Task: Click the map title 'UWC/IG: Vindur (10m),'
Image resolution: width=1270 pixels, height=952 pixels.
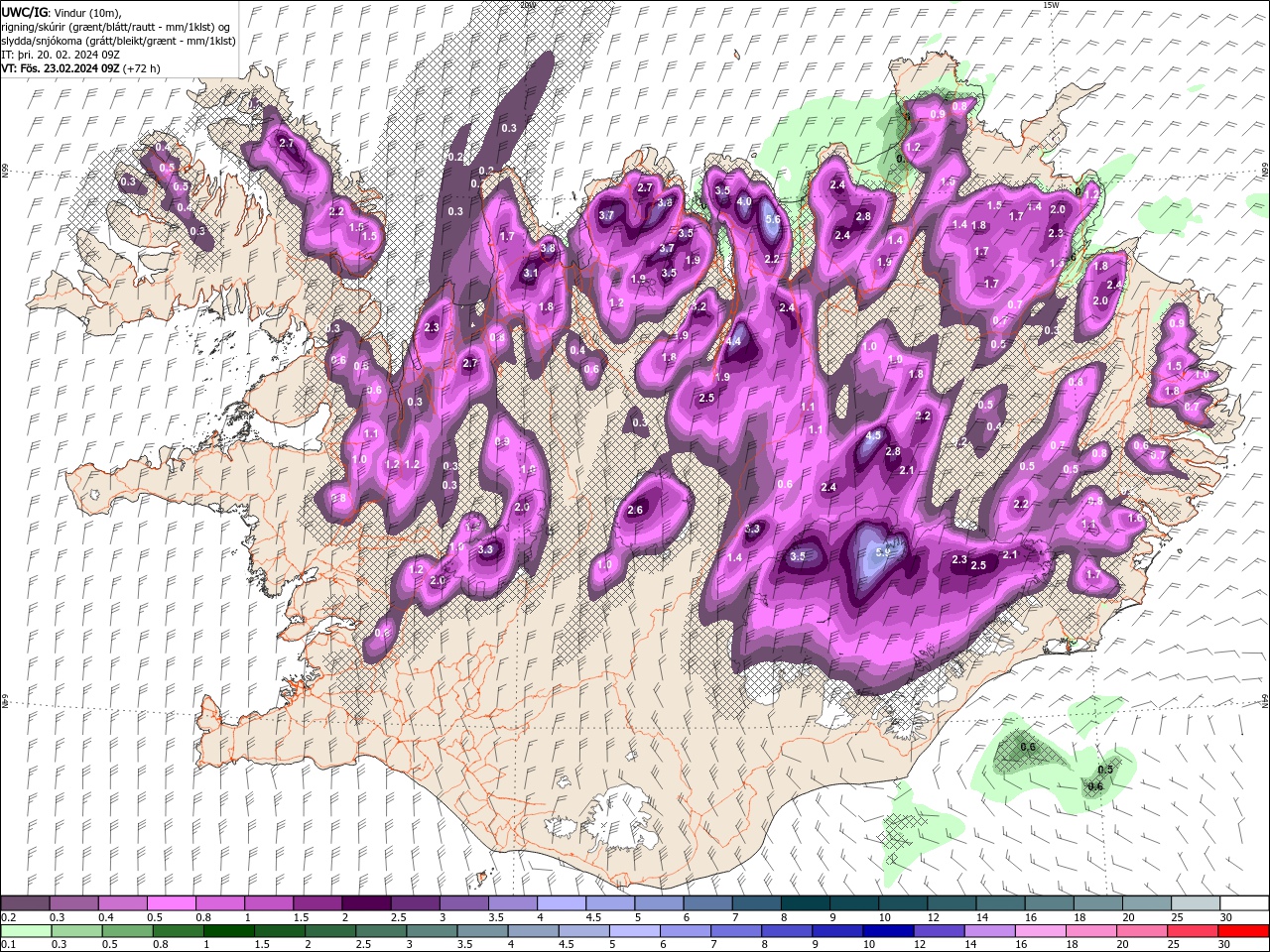Action: 62,12
